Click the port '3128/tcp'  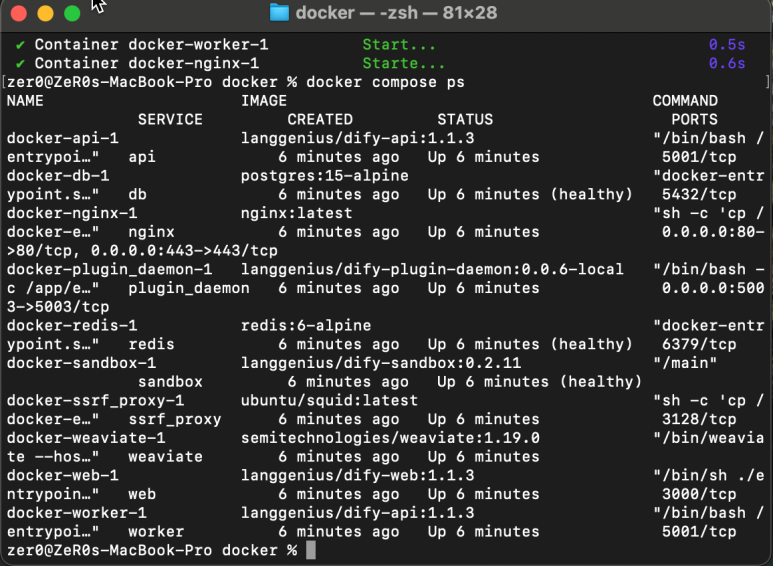(699, 419)
